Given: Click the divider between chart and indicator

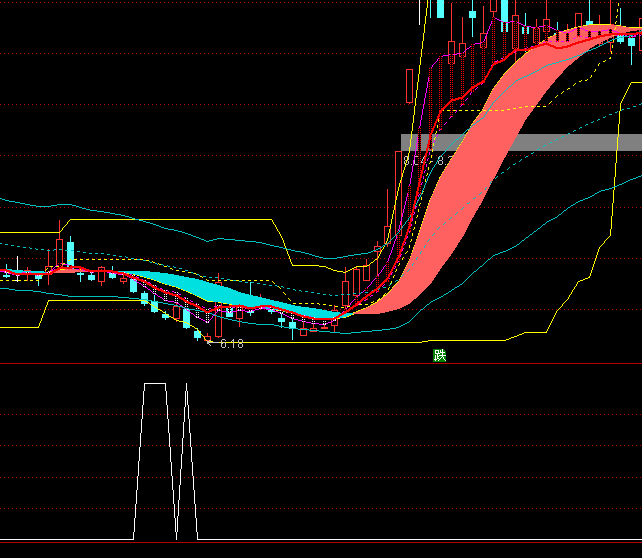Looking at the screenshot, I should click(320, 364).
